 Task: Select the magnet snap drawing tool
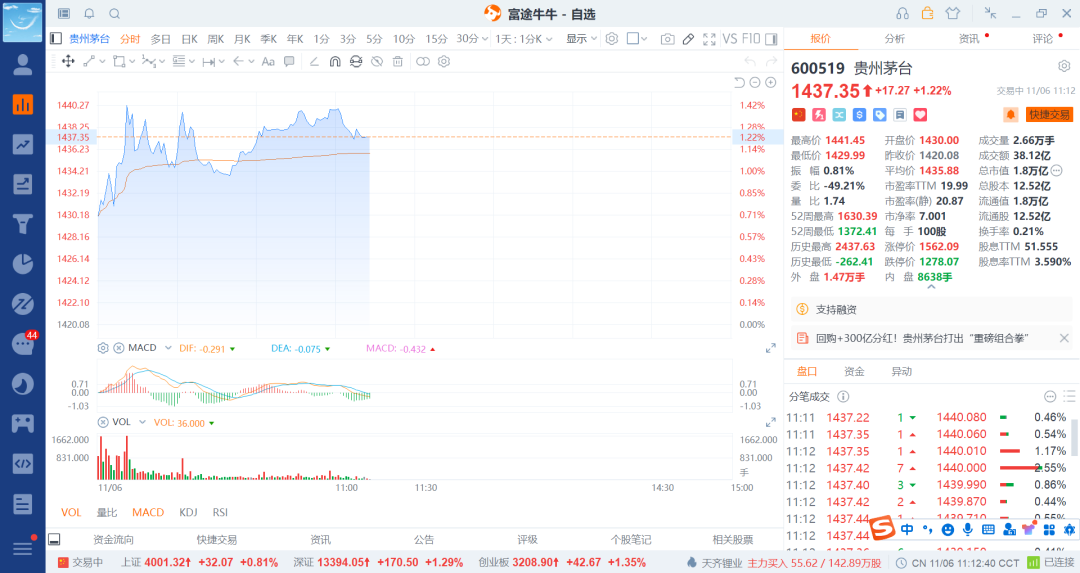[x=335, y=61]
